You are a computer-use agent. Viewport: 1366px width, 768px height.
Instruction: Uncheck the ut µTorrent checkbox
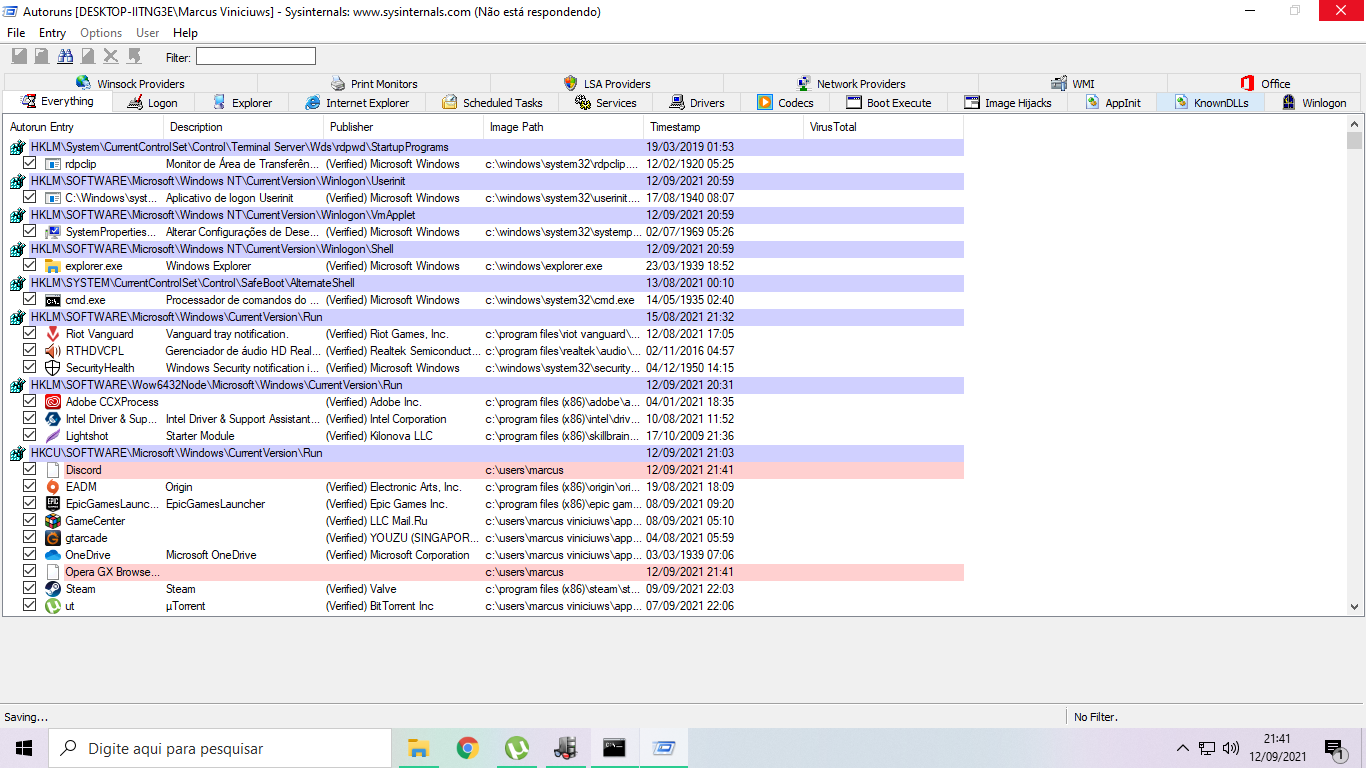[x=29, y=606]
